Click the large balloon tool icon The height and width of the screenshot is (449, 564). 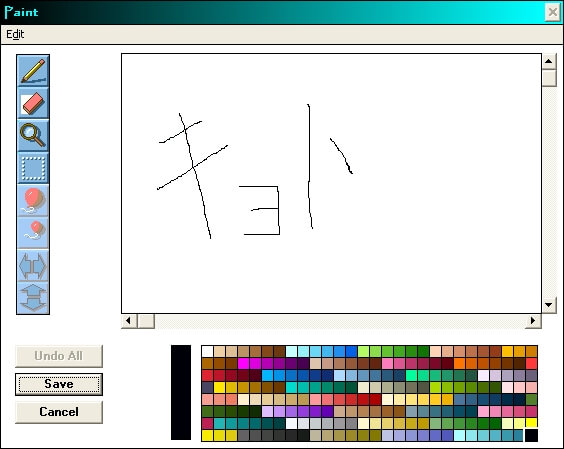33,201
